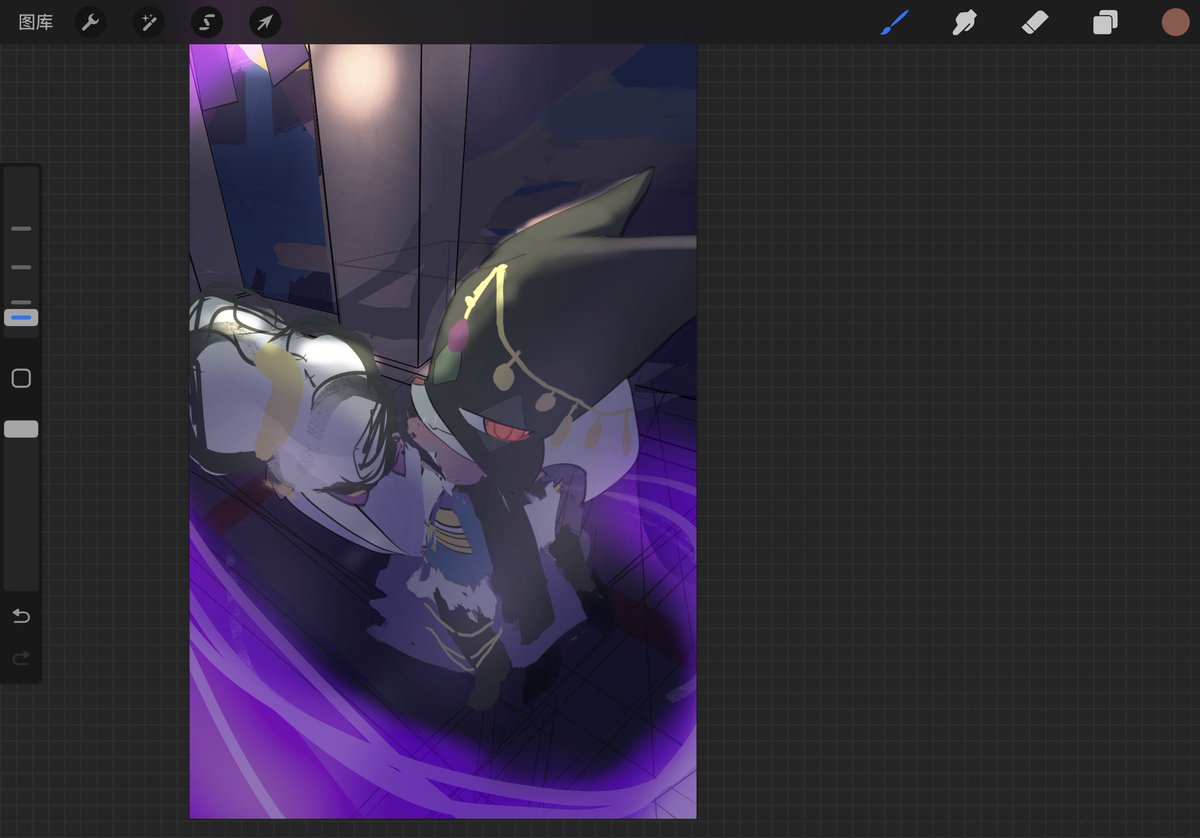Undo the last stroke
1200x838 pixels.
(x=21, y=616)
